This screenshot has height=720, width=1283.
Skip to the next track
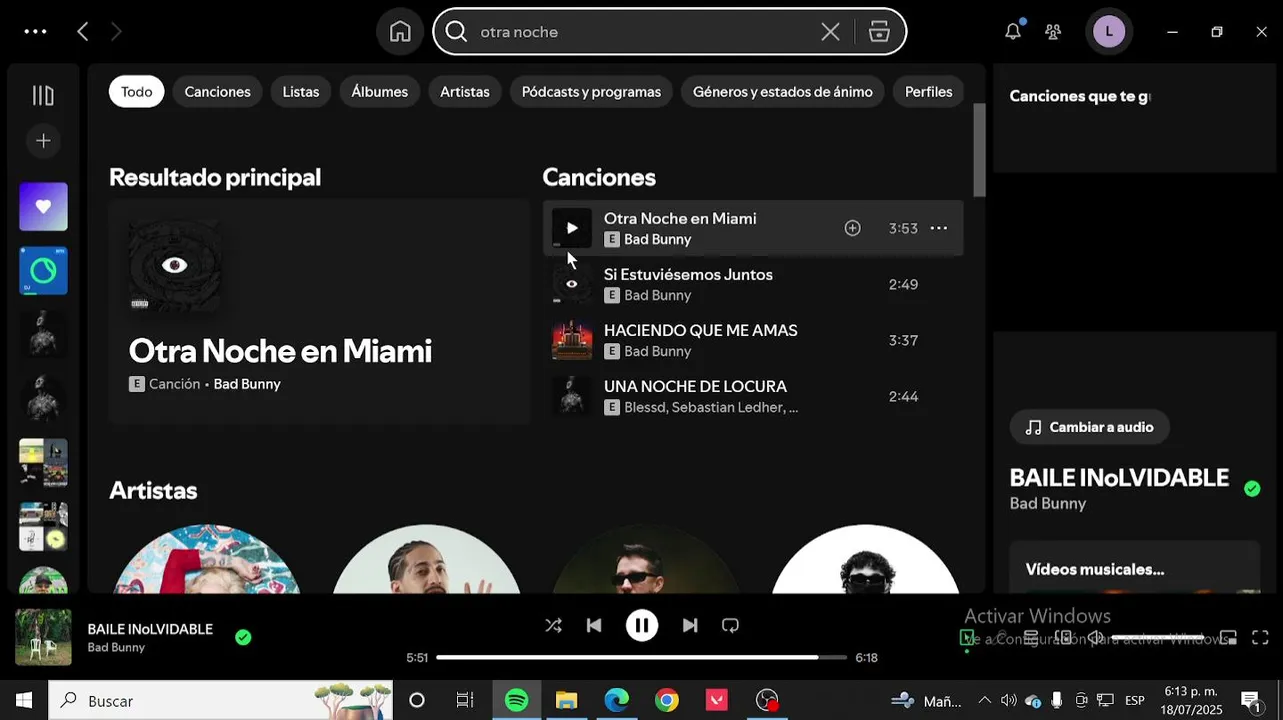690,626
